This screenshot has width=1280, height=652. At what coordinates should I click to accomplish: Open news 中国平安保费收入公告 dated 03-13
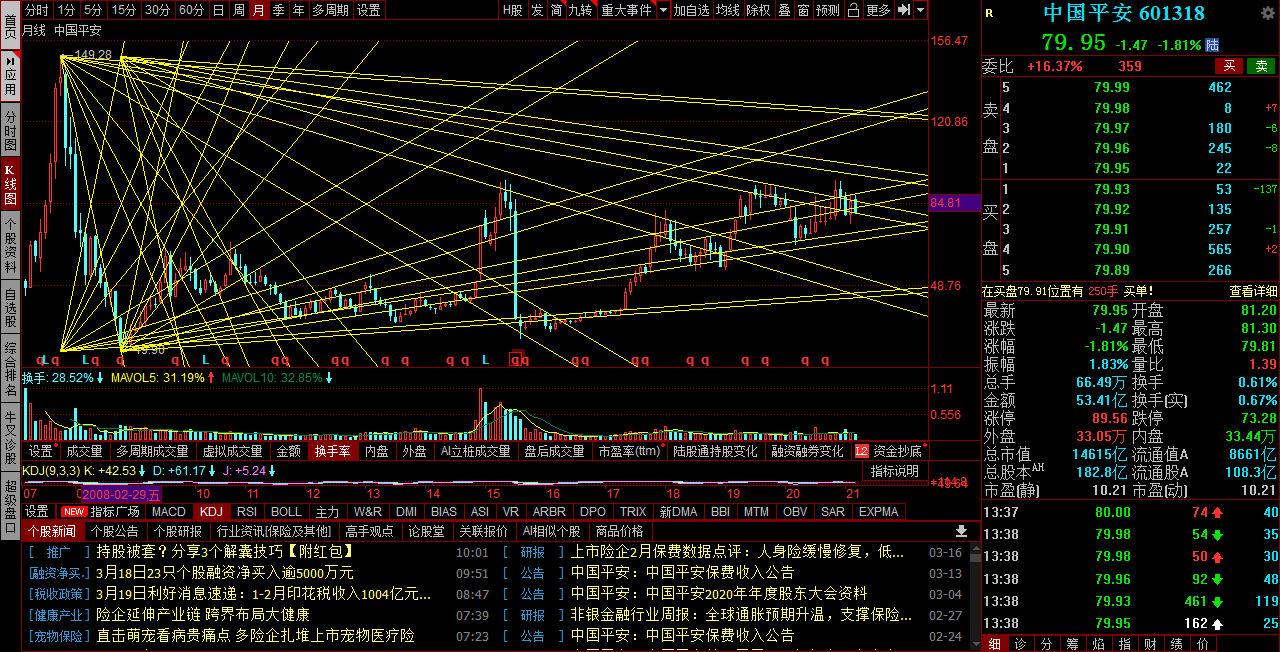click(682, 573)
